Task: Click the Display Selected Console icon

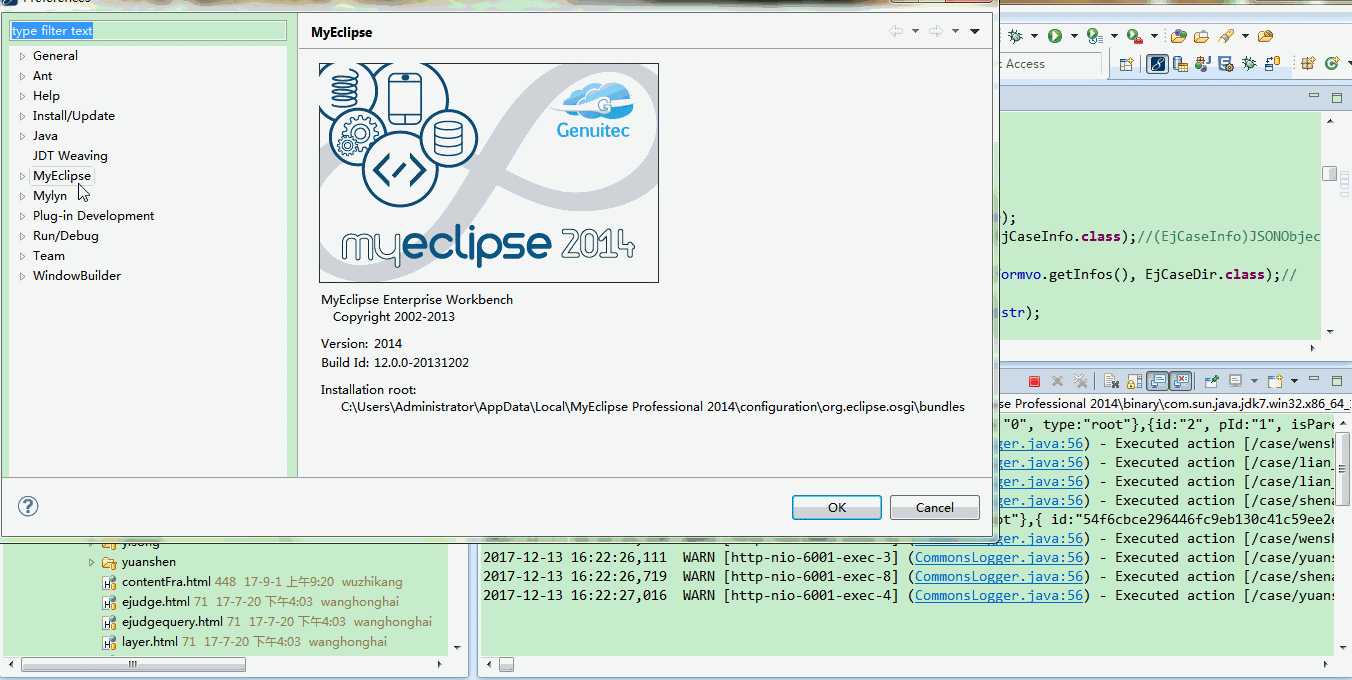Action: tap(1235, 381)
